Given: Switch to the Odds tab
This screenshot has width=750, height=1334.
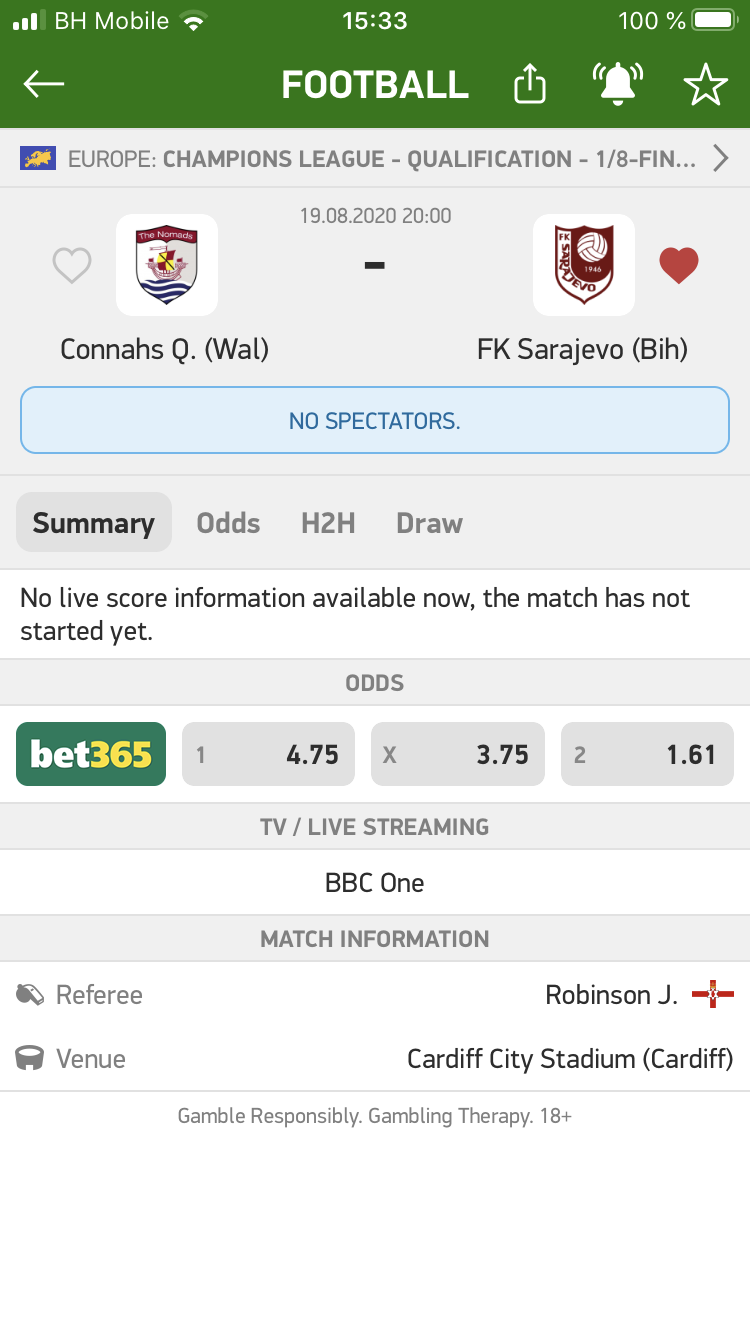Looking at the screenshot, I should [228, 523].
